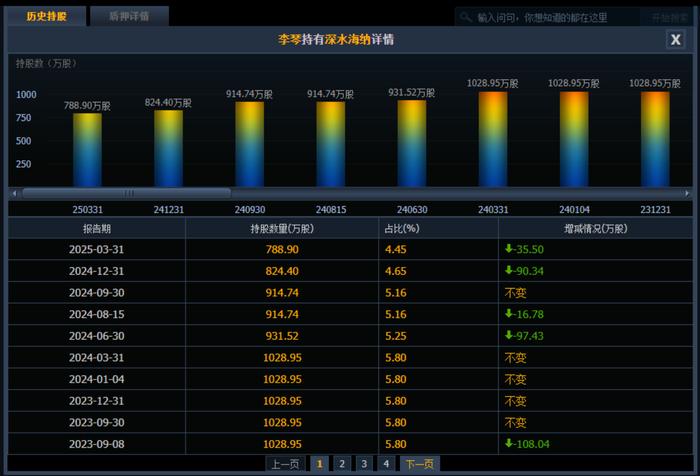The image size is (700, 476).
Task: Click the bar above 240331
Action: pyautogui.click(x=493, y=139)
